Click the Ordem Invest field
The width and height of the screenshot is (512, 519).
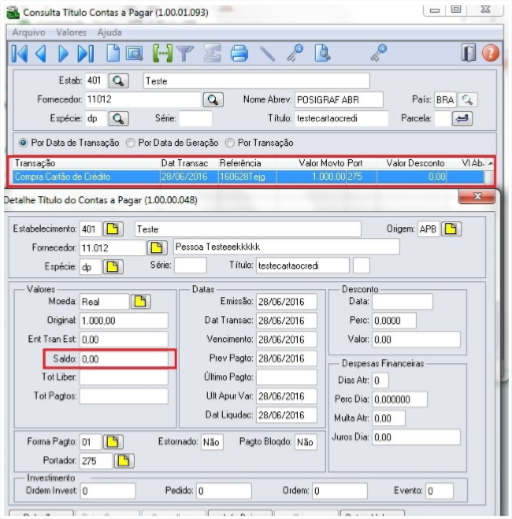[108, 491]
